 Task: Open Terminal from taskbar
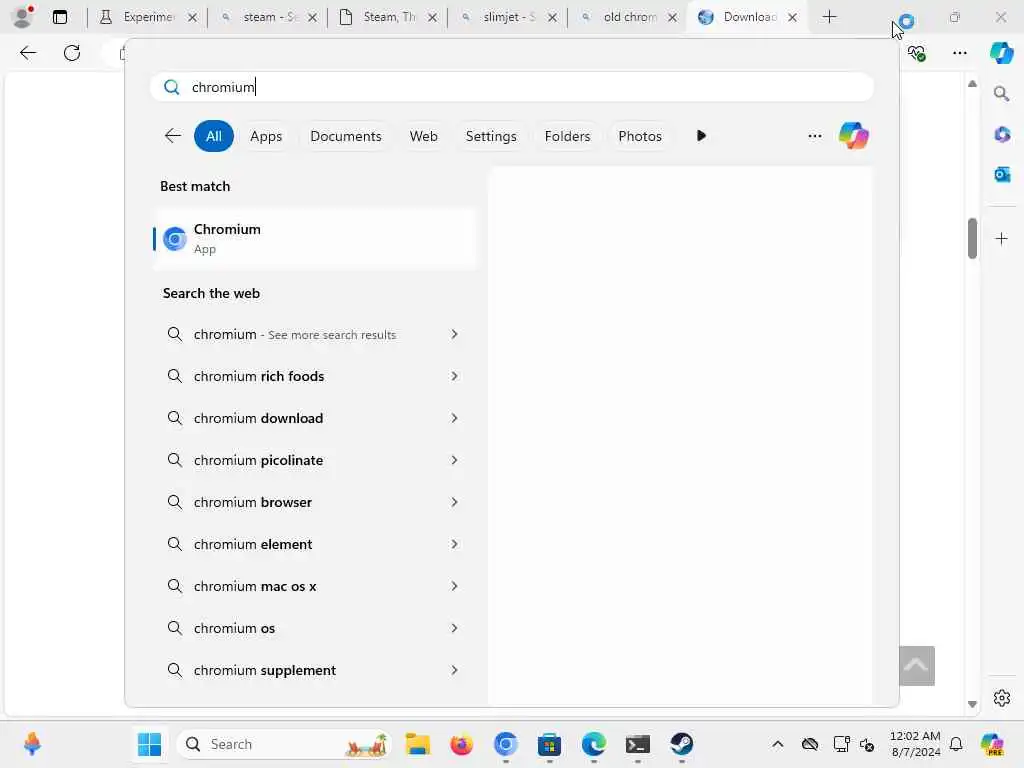(637, 744)
